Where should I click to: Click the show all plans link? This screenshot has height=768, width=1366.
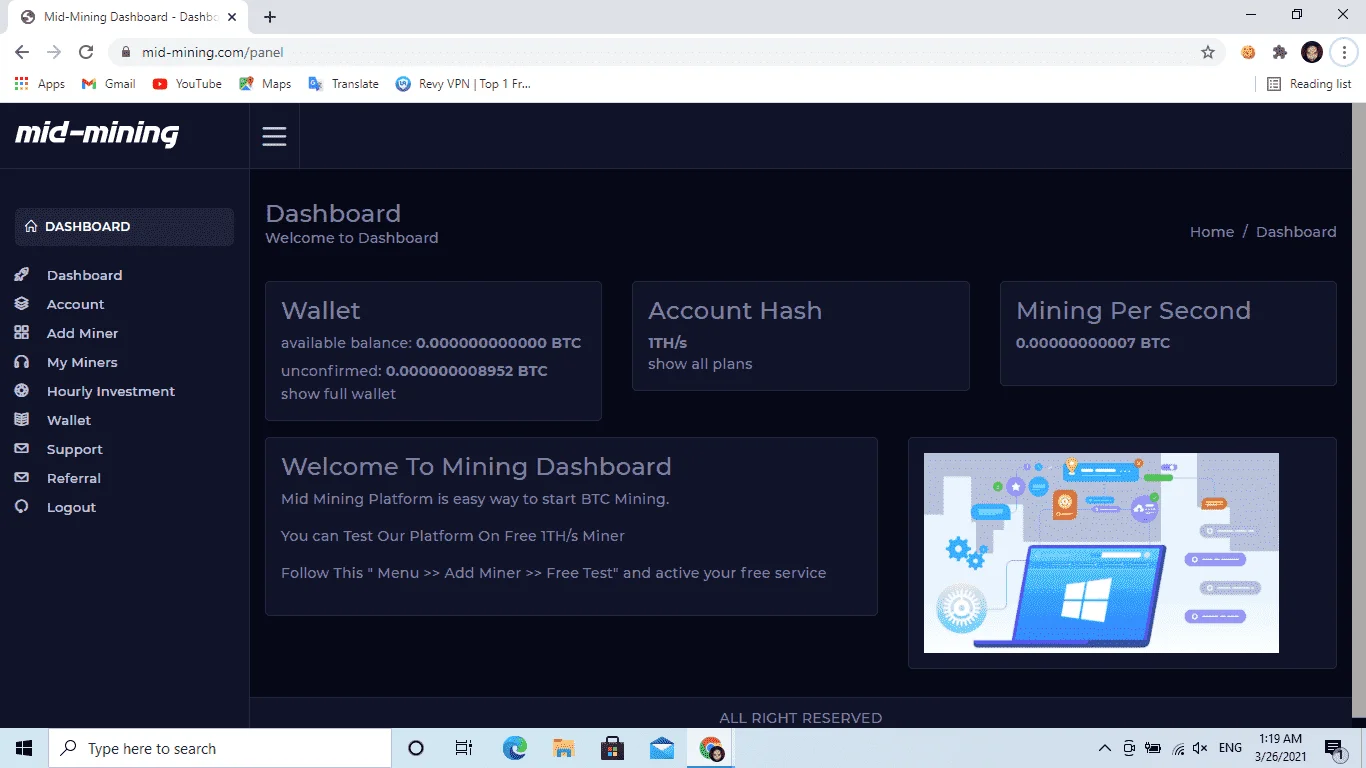point(700,364)
